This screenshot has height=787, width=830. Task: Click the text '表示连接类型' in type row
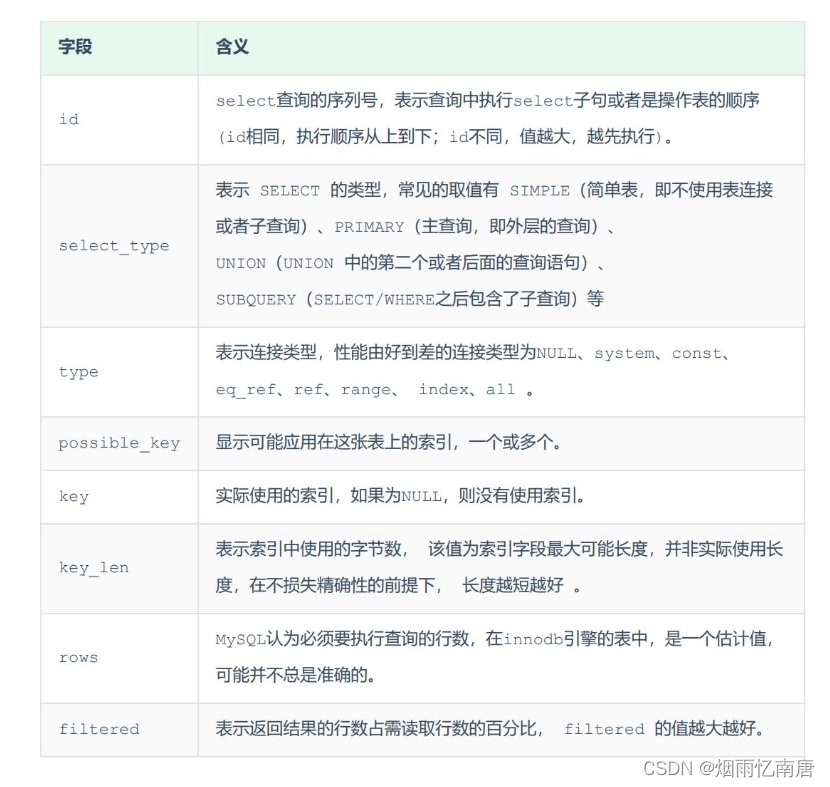click(266, 352)
